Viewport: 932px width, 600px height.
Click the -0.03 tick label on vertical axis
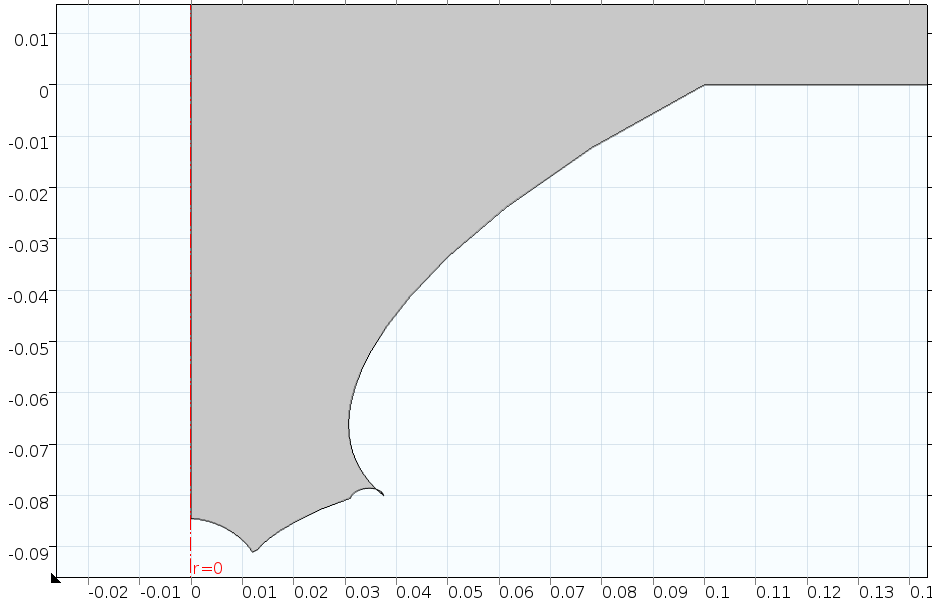29,246
